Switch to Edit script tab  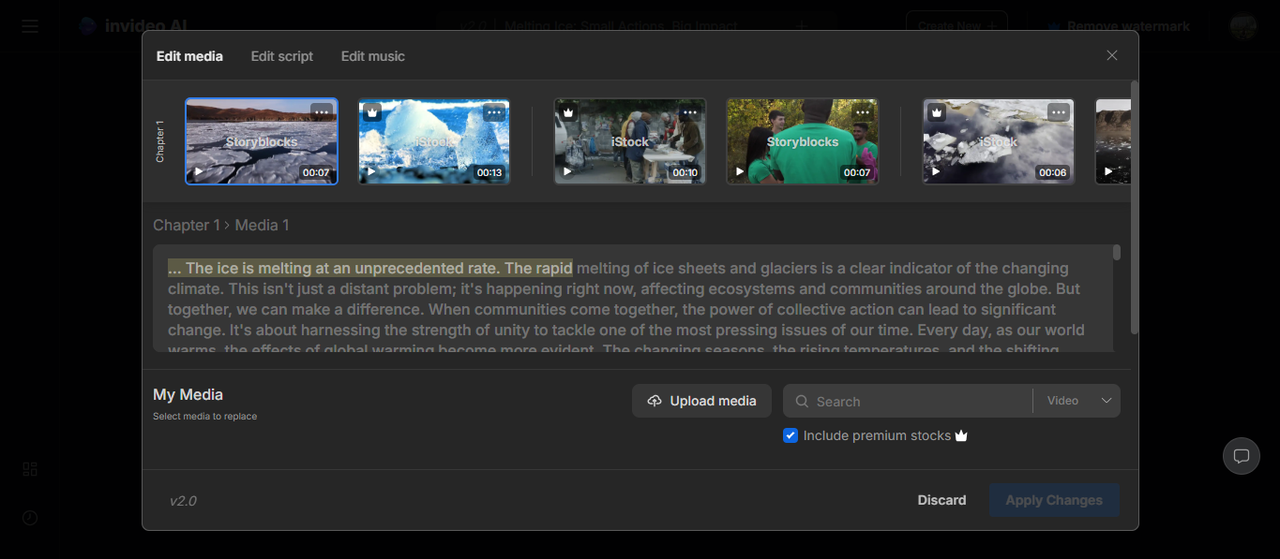click(282, 56)
